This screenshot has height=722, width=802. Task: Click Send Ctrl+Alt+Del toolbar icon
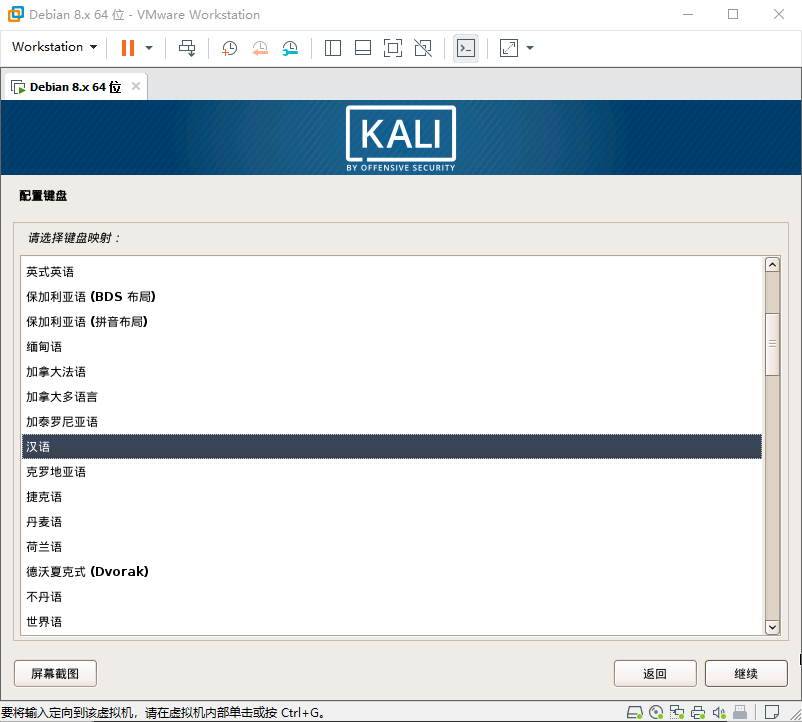click(187, 48)
